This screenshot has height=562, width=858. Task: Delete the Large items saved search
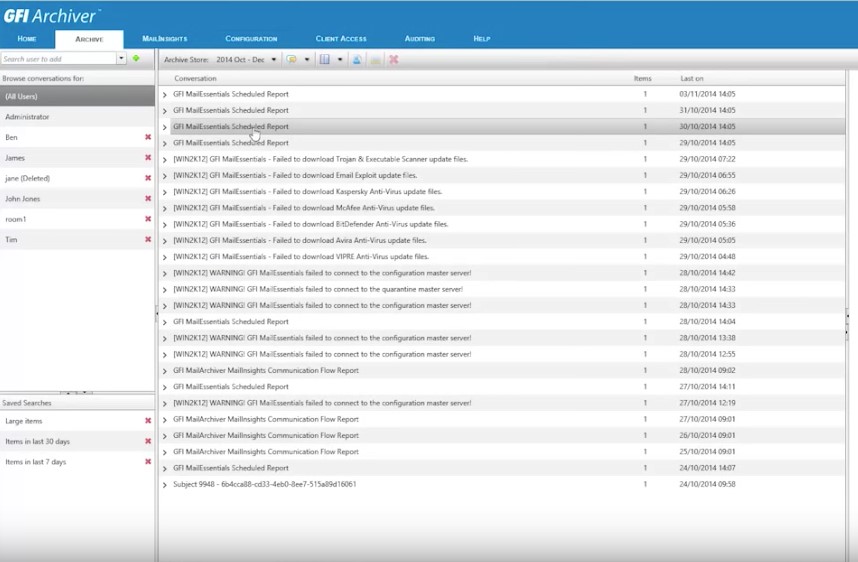pyautogui.click(x=148, y=420)
